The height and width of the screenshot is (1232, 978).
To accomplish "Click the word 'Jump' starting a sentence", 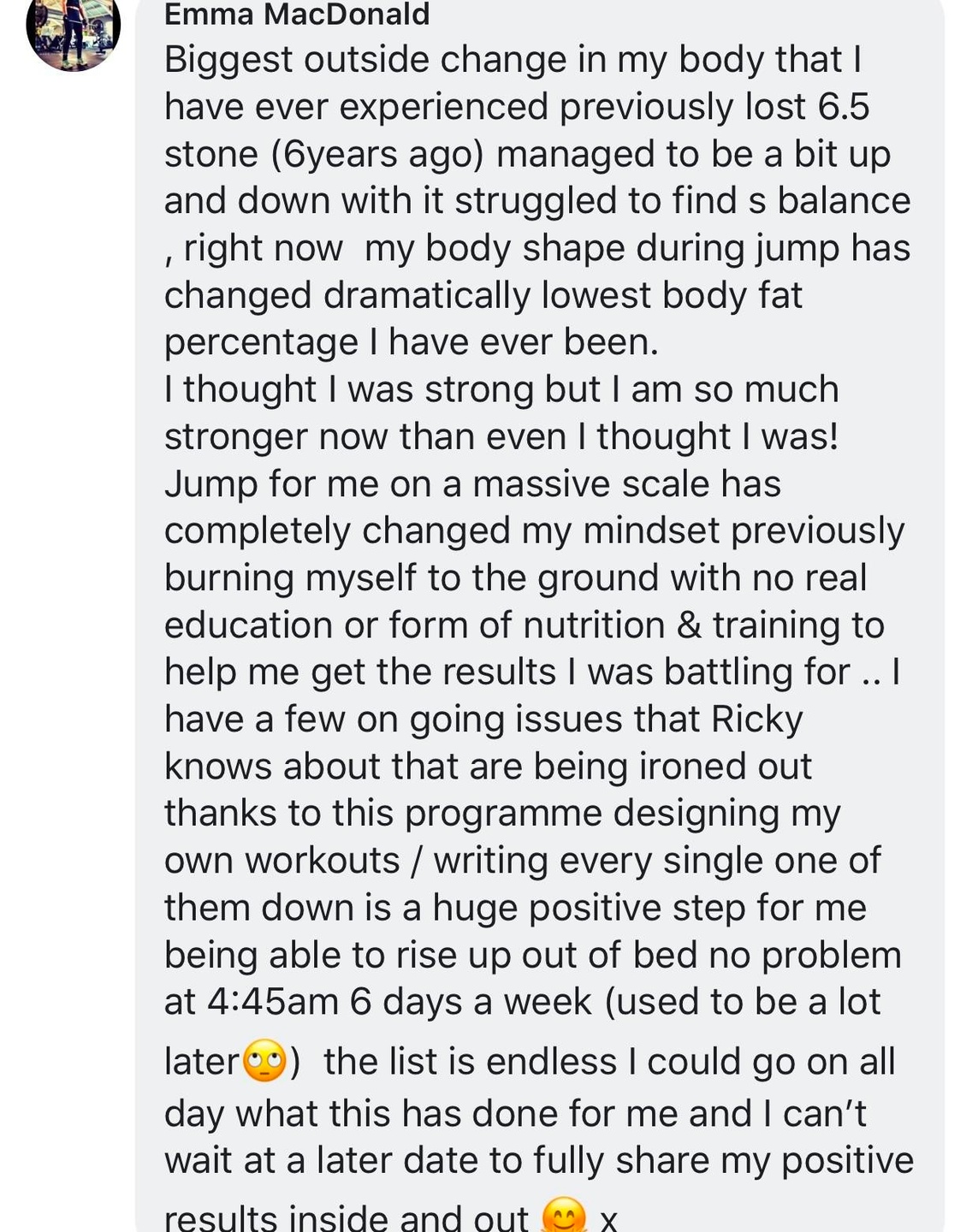I will pyautogui.click(x=211, y=484).
